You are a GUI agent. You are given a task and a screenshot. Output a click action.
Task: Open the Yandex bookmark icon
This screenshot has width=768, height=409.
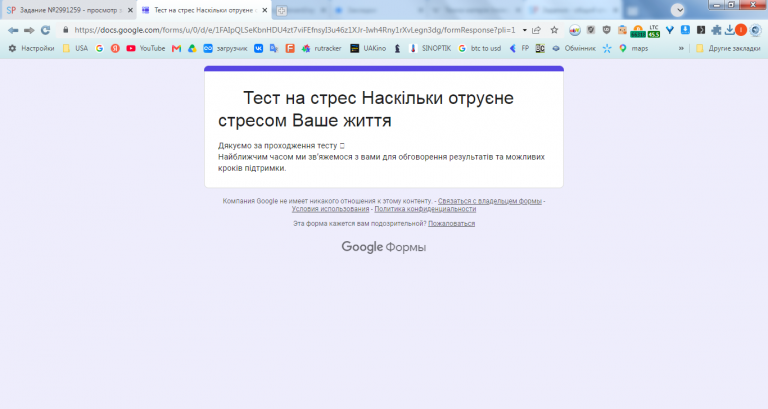coord(115,48)
